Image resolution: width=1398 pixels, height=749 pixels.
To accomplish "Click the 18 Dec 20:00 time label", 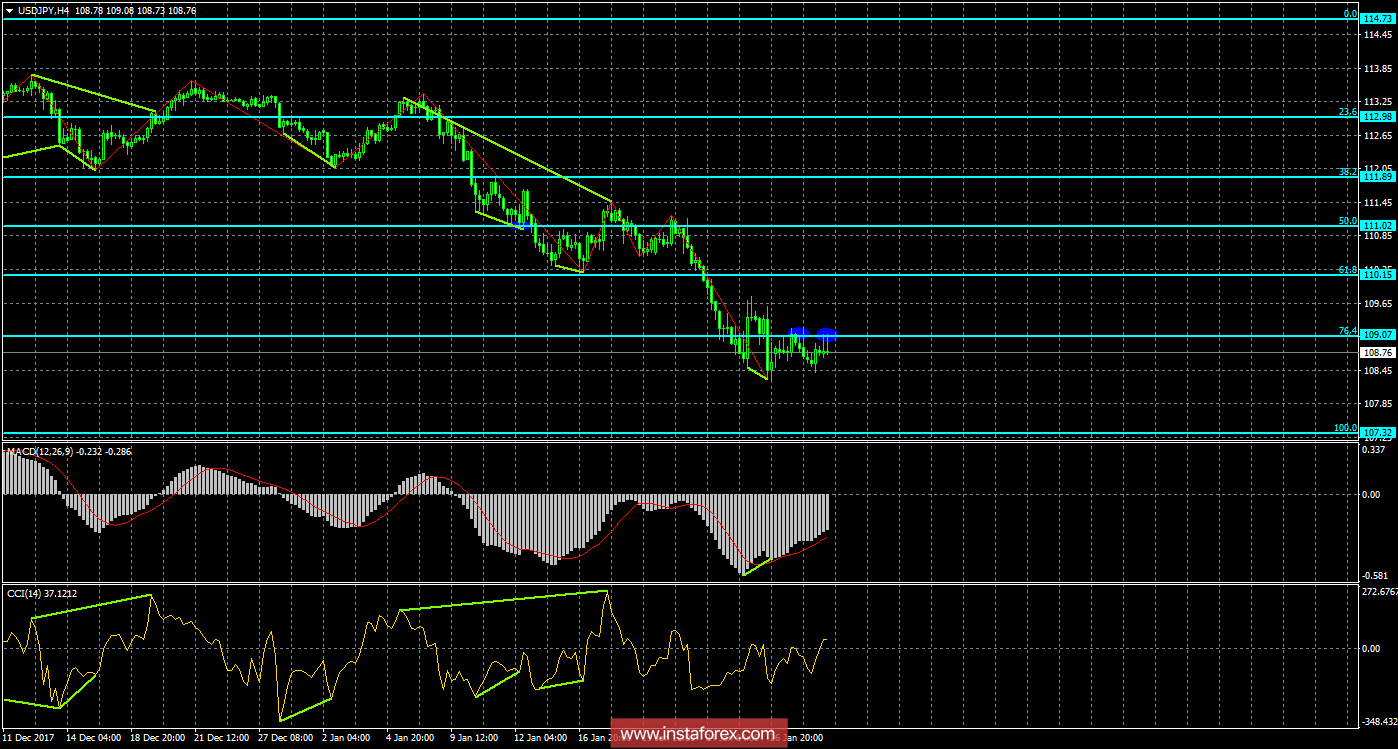I will pyautogui.click(x=158, y=738).
